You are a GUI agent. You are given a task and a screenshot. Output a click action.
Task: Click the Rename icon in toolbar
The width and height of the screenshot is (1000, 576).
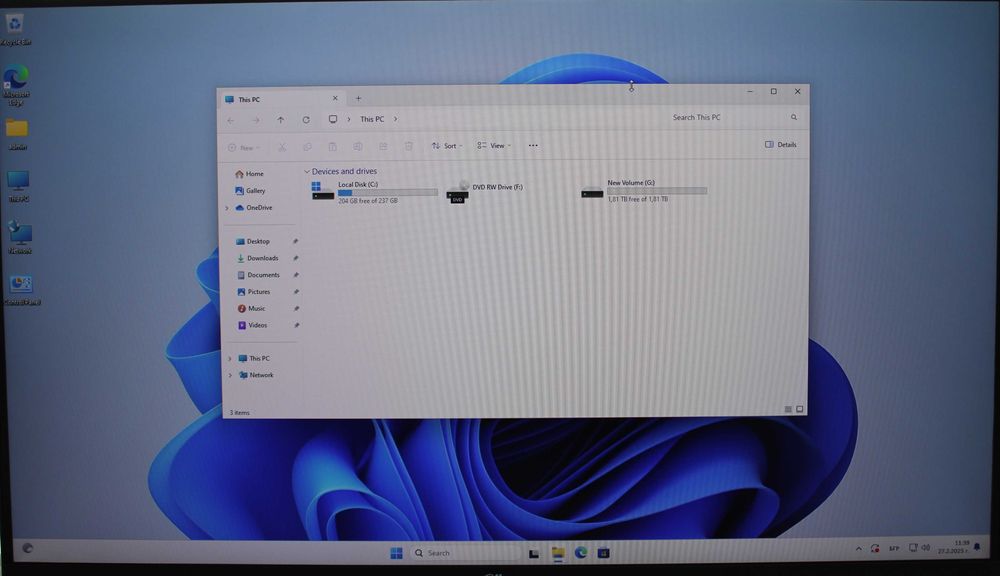(x=358, y=147)
